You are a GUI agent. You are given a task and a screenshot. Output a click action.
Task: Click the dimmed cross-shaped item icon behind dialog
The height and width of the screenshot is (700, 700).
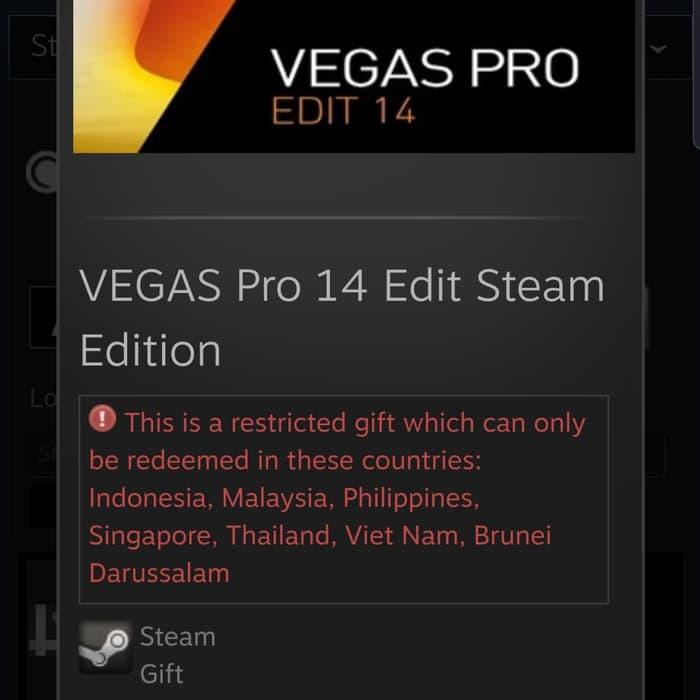tap(42, 630)
